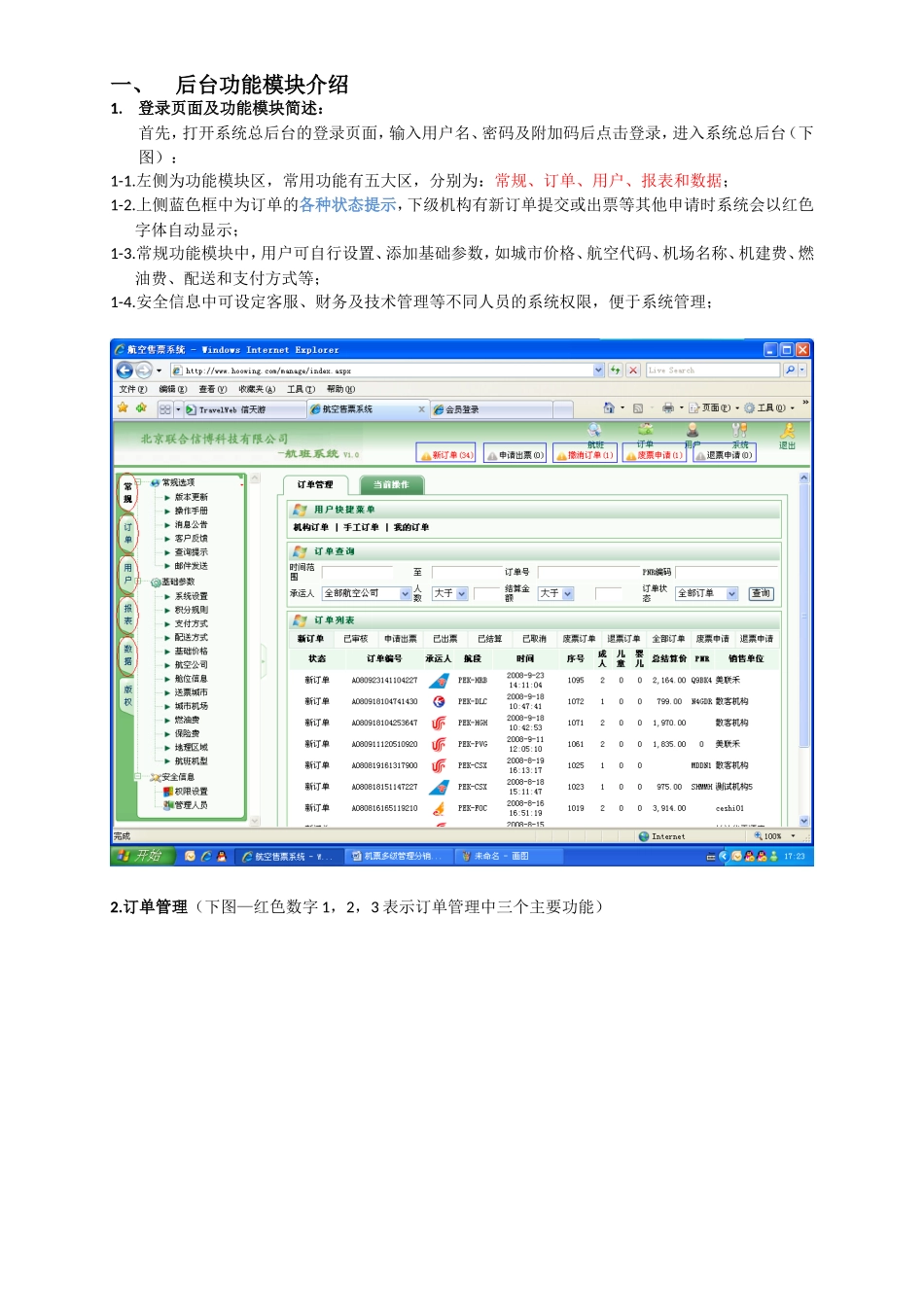Open the 数据 sidebar section tab
Image resolution: width=924 pixels, height=1307 pixels.
127,654
